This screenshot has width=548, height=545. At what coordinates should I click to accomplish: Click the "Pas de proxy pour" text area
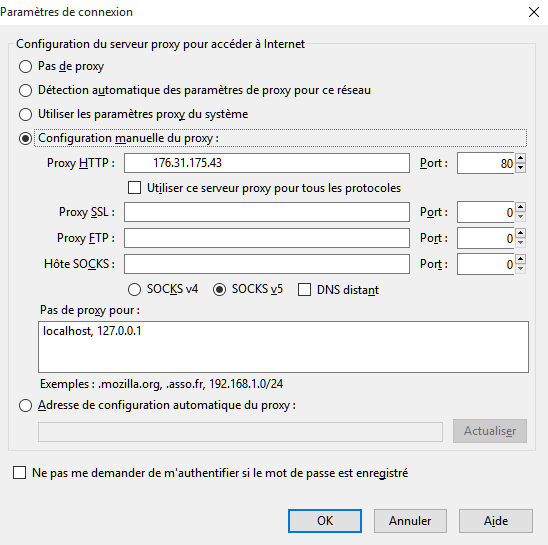click(283, 347)
